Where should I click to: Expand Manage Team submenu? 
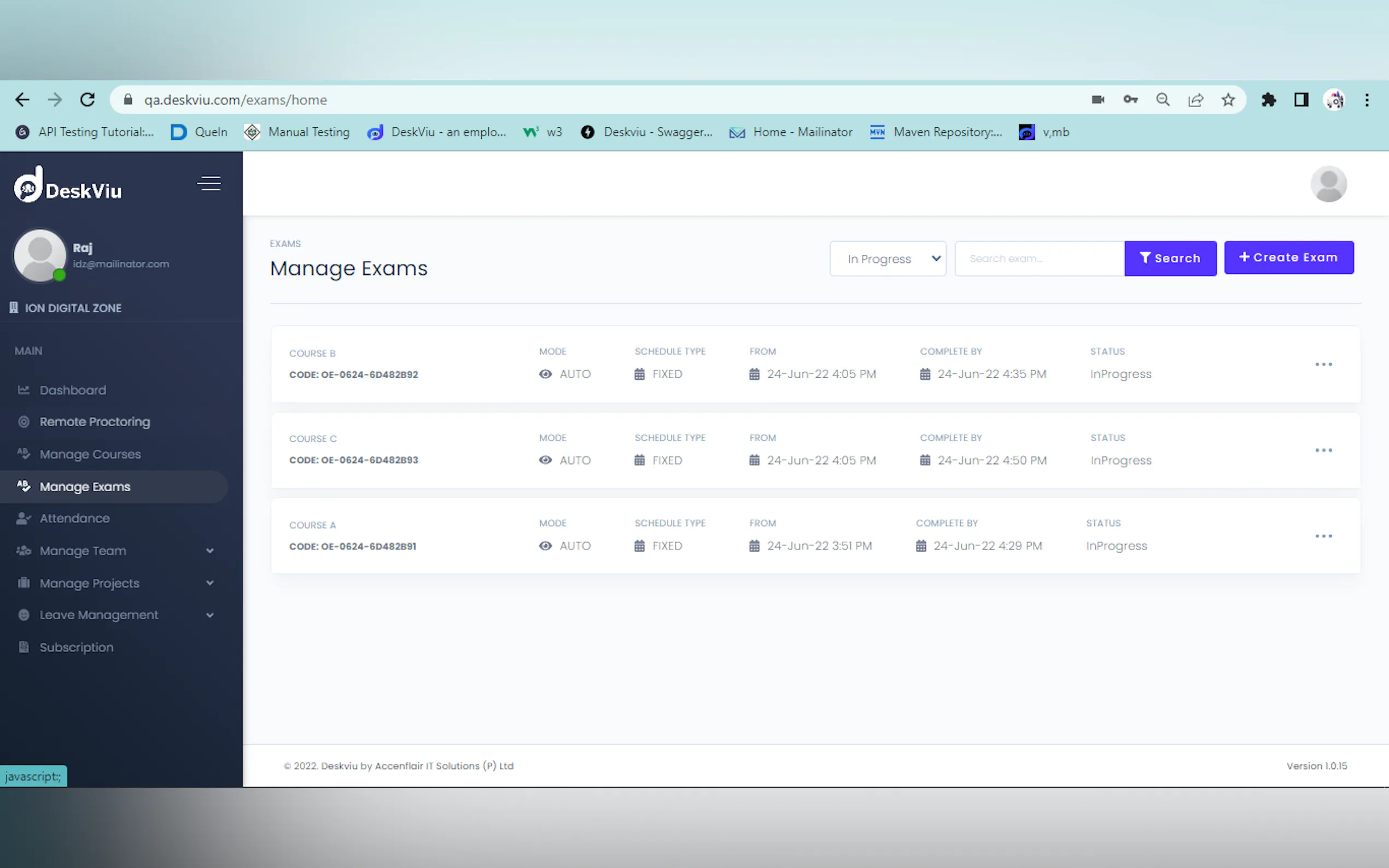pyautogui.click(x=209, y=551)
